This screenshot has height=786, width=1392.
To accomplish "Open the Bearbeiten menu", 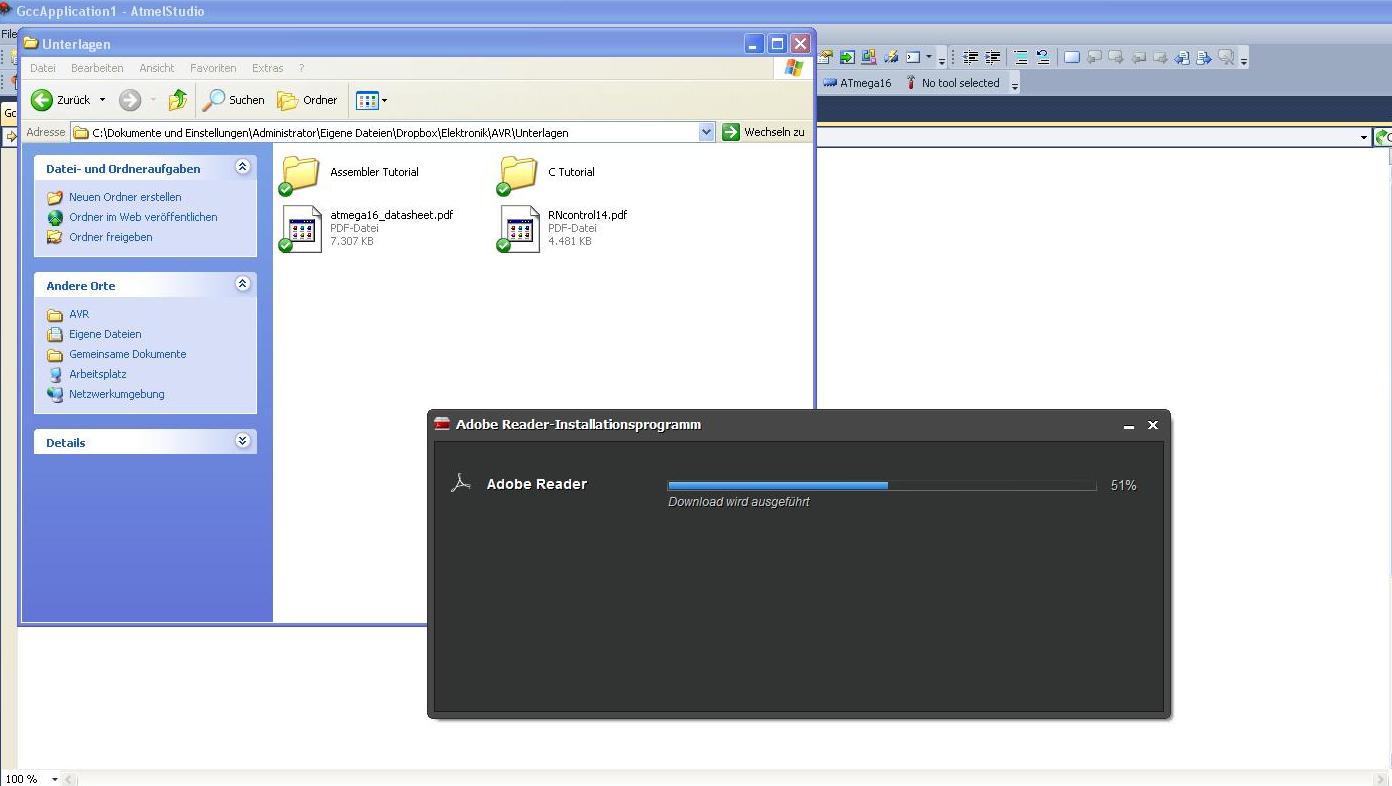I will click(97, 68).
